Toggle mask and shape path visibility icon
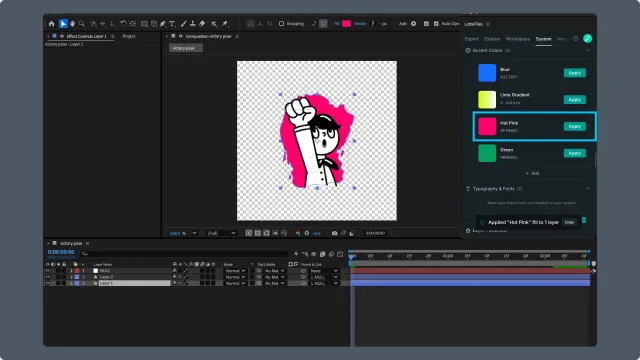The width and height of the screenshot is (640, 360). pos(267,233)
